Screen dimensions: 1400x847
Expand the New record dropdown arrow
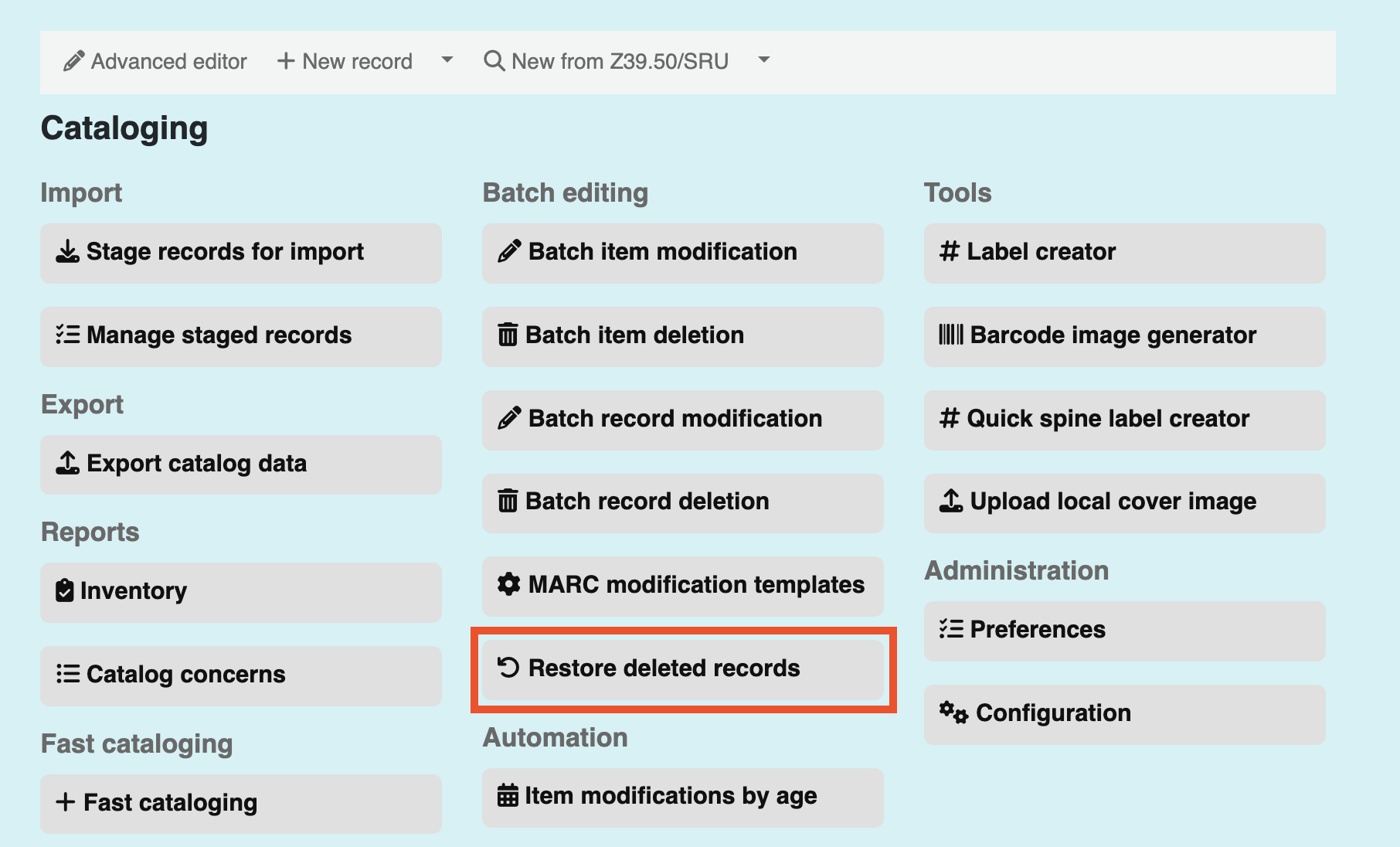click(447, 60)
